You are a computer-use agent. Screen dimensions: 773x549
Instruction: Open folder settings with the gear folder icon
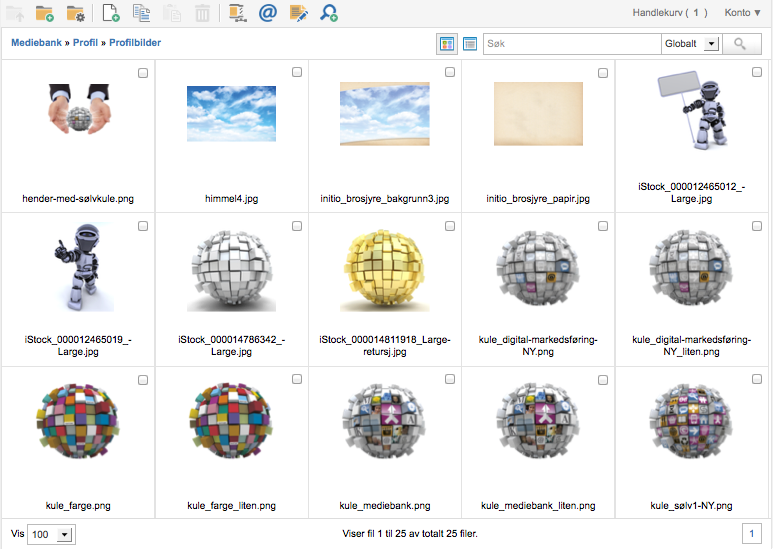click(x=75, y=13)
